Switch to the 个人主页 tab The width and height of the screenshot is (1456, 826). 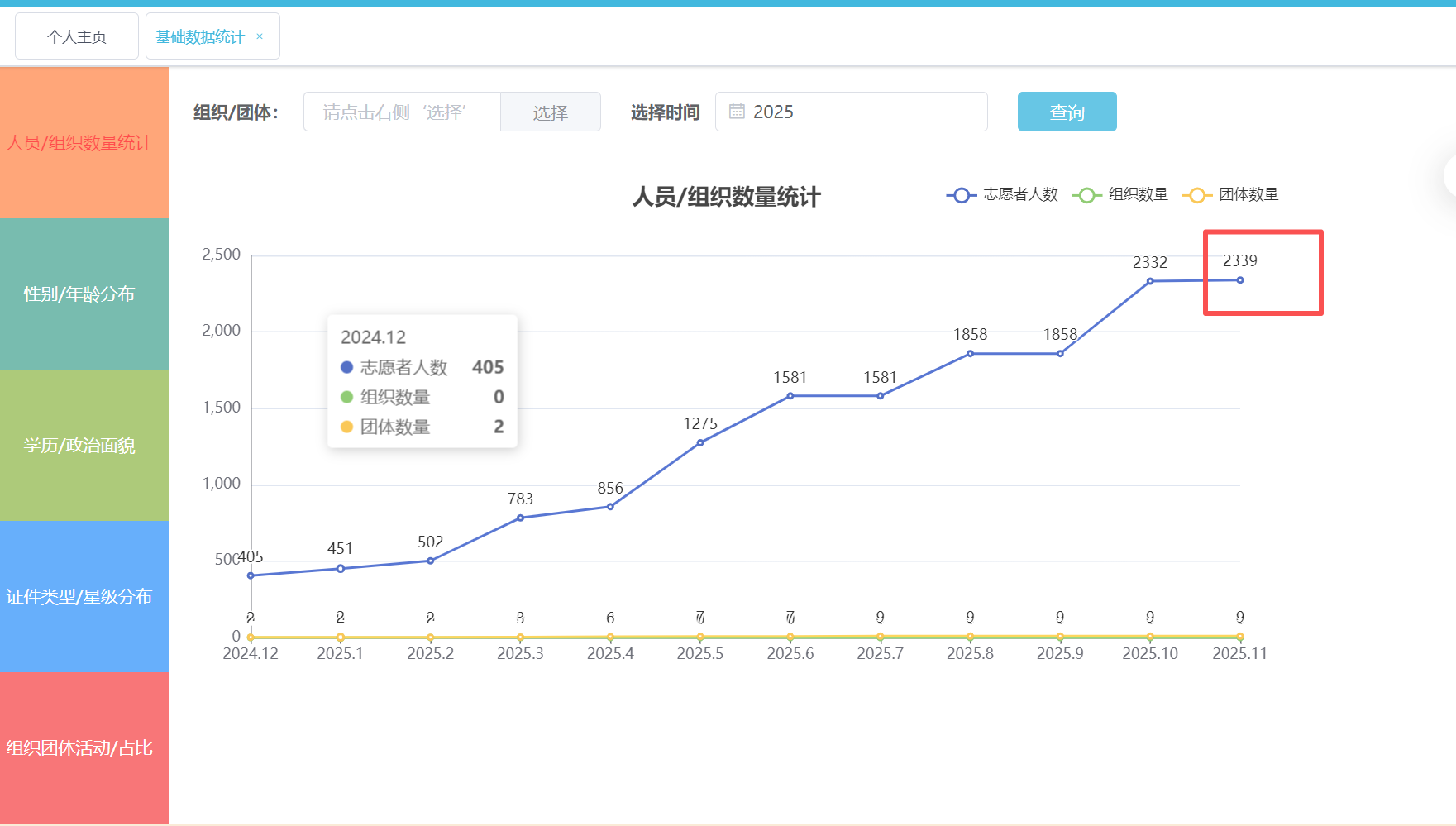tap(76, 36)
